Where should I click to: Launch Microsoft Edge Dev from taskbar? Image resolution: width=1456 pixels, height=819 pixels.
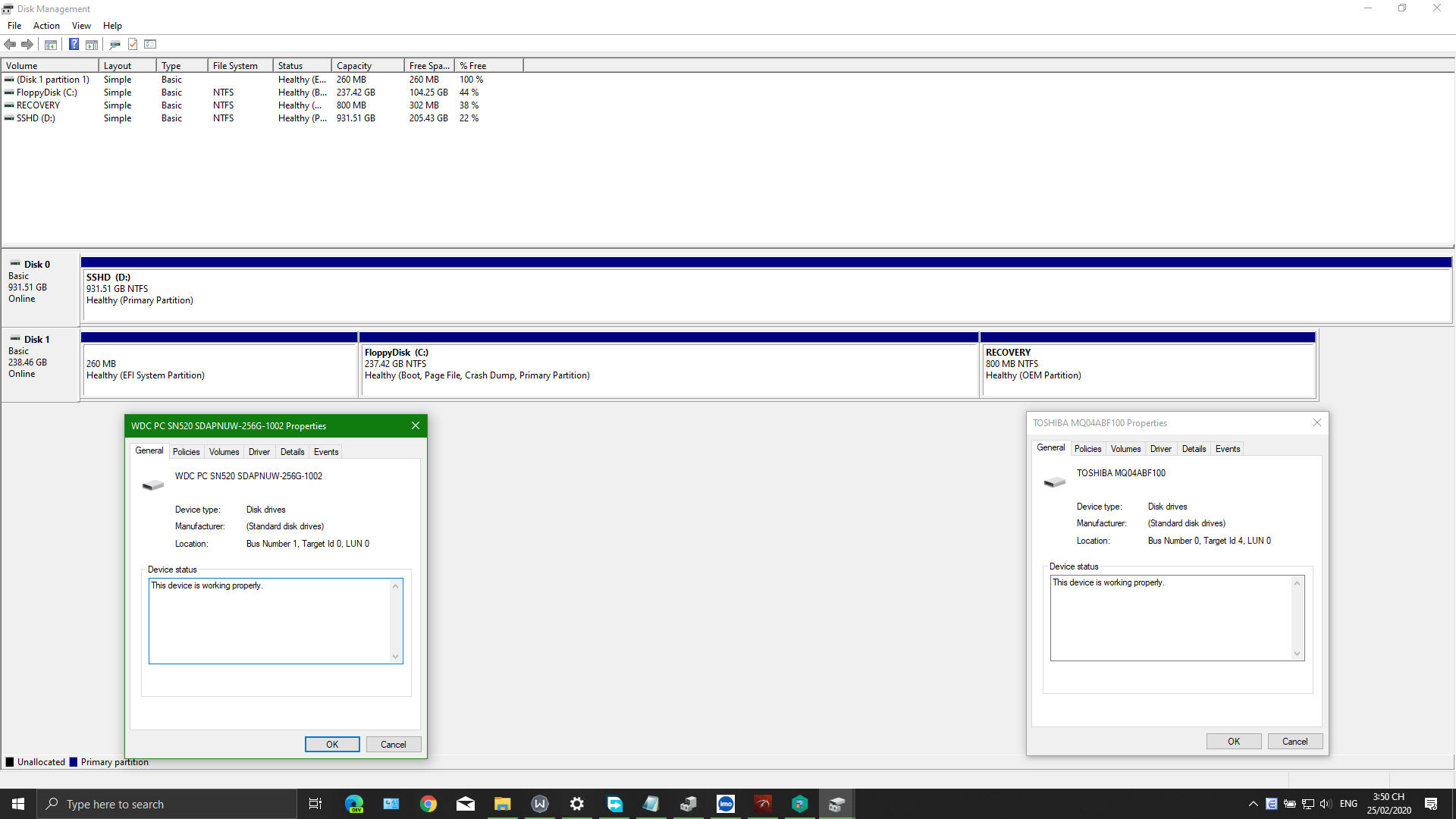[354, 804]
